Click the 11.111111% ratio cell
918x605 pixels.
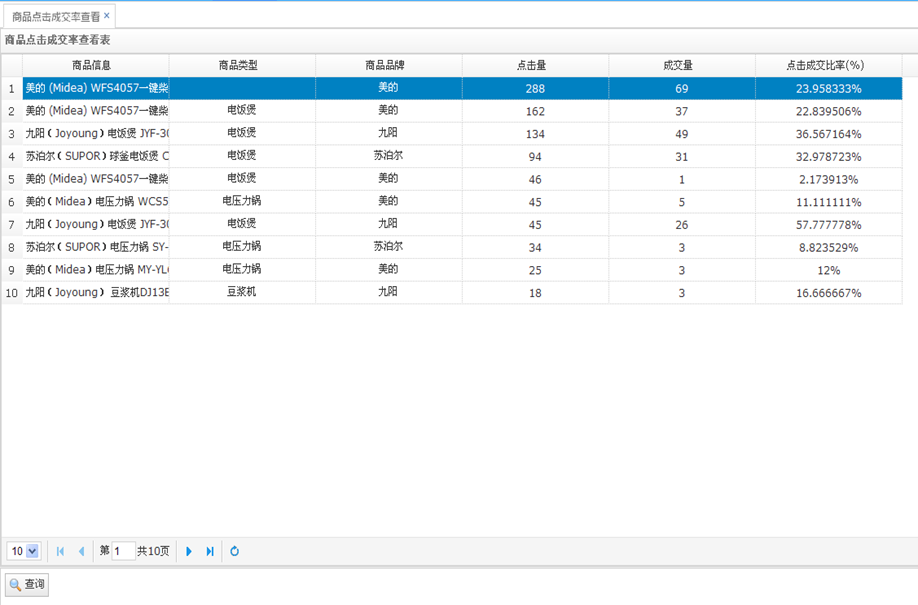[x=828, y=201]
